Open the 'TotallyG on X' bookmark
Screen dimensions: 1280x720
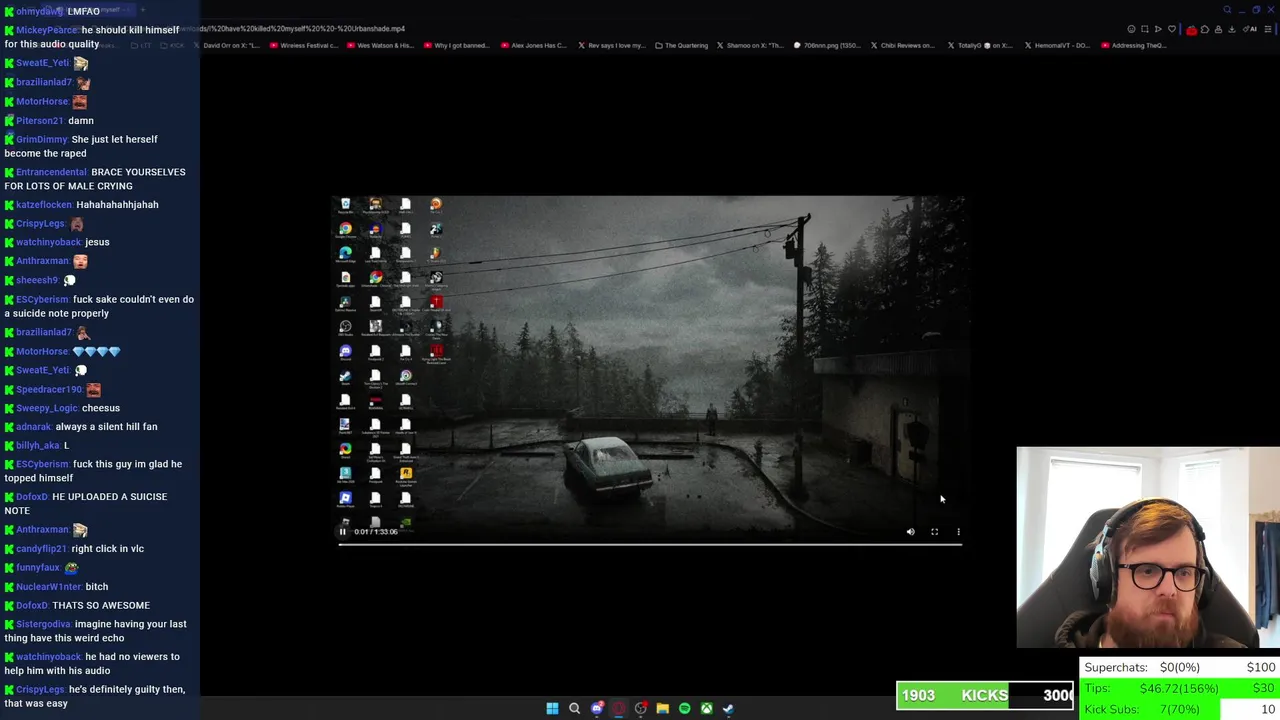pyautogui.click(x=979, y=45)
